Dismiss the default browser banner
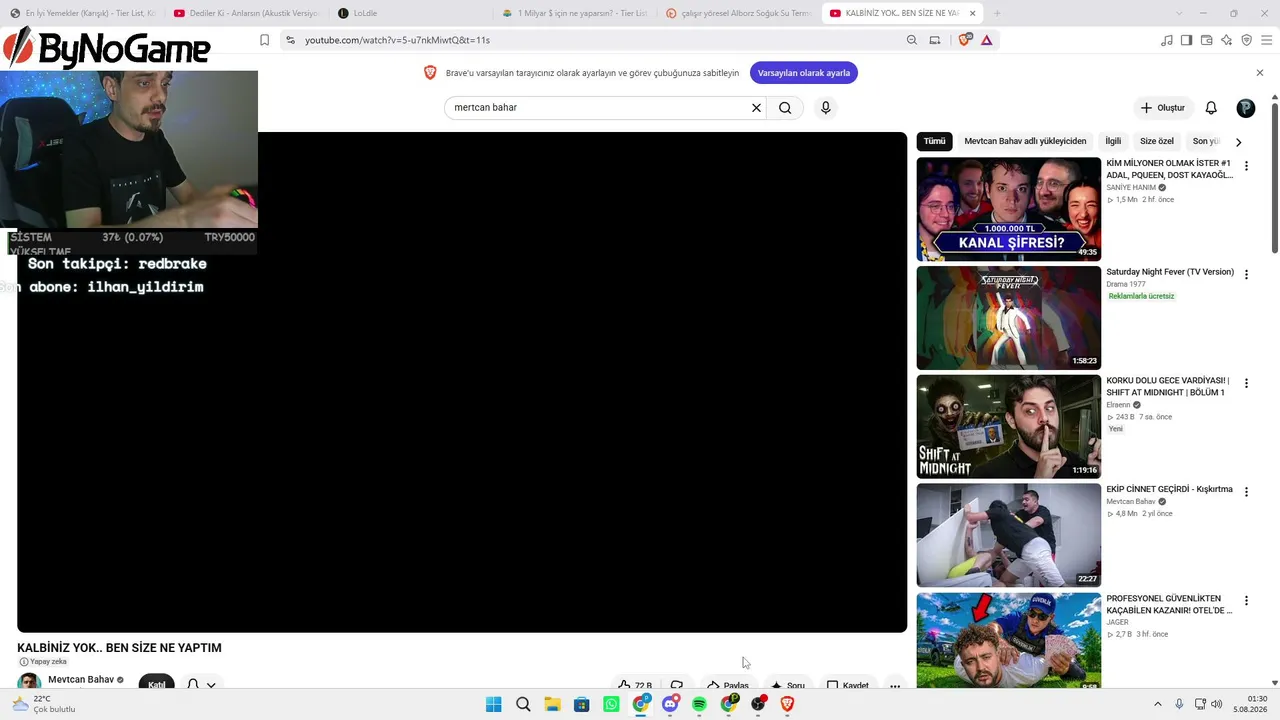This screenshot has width=1280, height=720. [1260, 73]
